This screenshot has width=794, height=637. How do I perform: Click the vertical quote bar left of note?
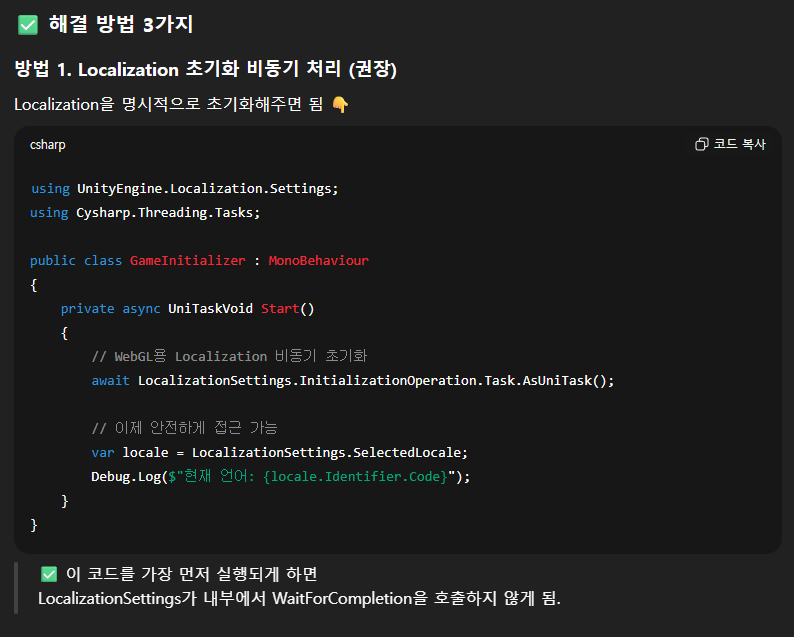tap(16, 587)
